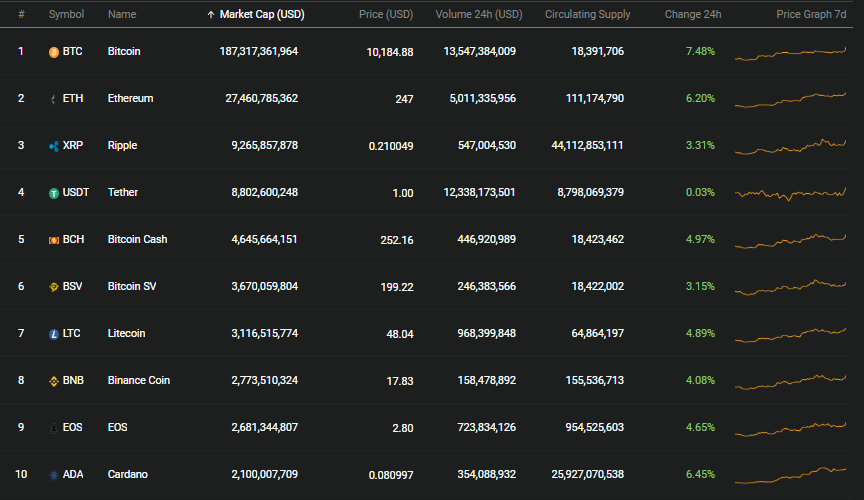The width and height of the screenshot is (864, 500).
Task: Click the Bitcoin Cash BCH icon
Action: [53, 240]
